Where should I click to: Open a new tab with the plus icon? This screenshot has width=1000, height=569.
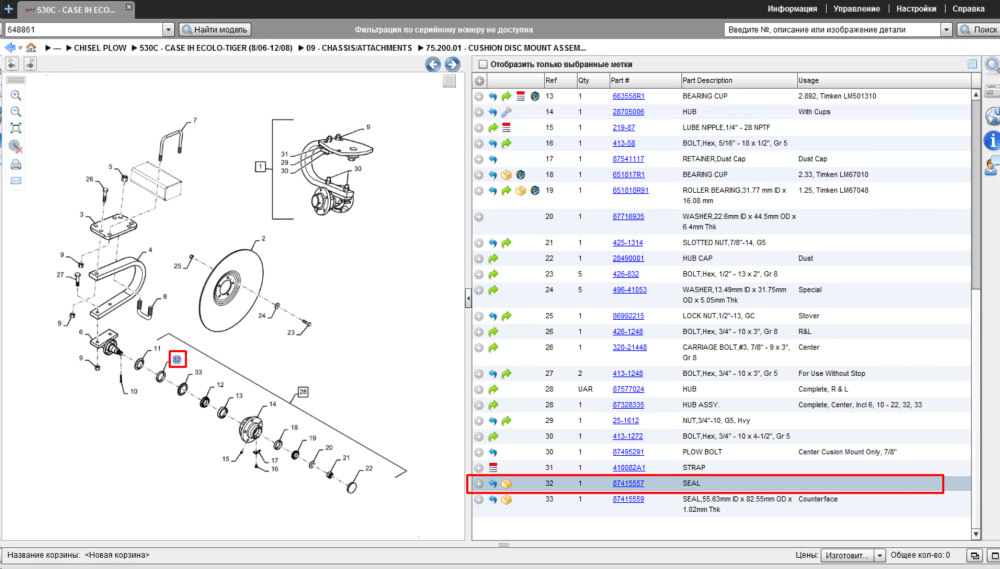pyautogui.click(x=8, y=9)
